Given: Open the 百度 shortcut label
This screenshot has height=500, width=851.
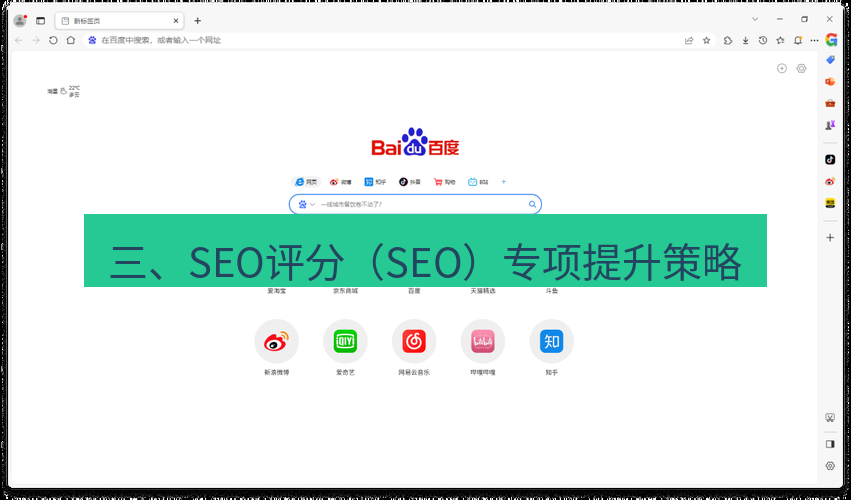Looking at the screenshot, I should 414,290.
